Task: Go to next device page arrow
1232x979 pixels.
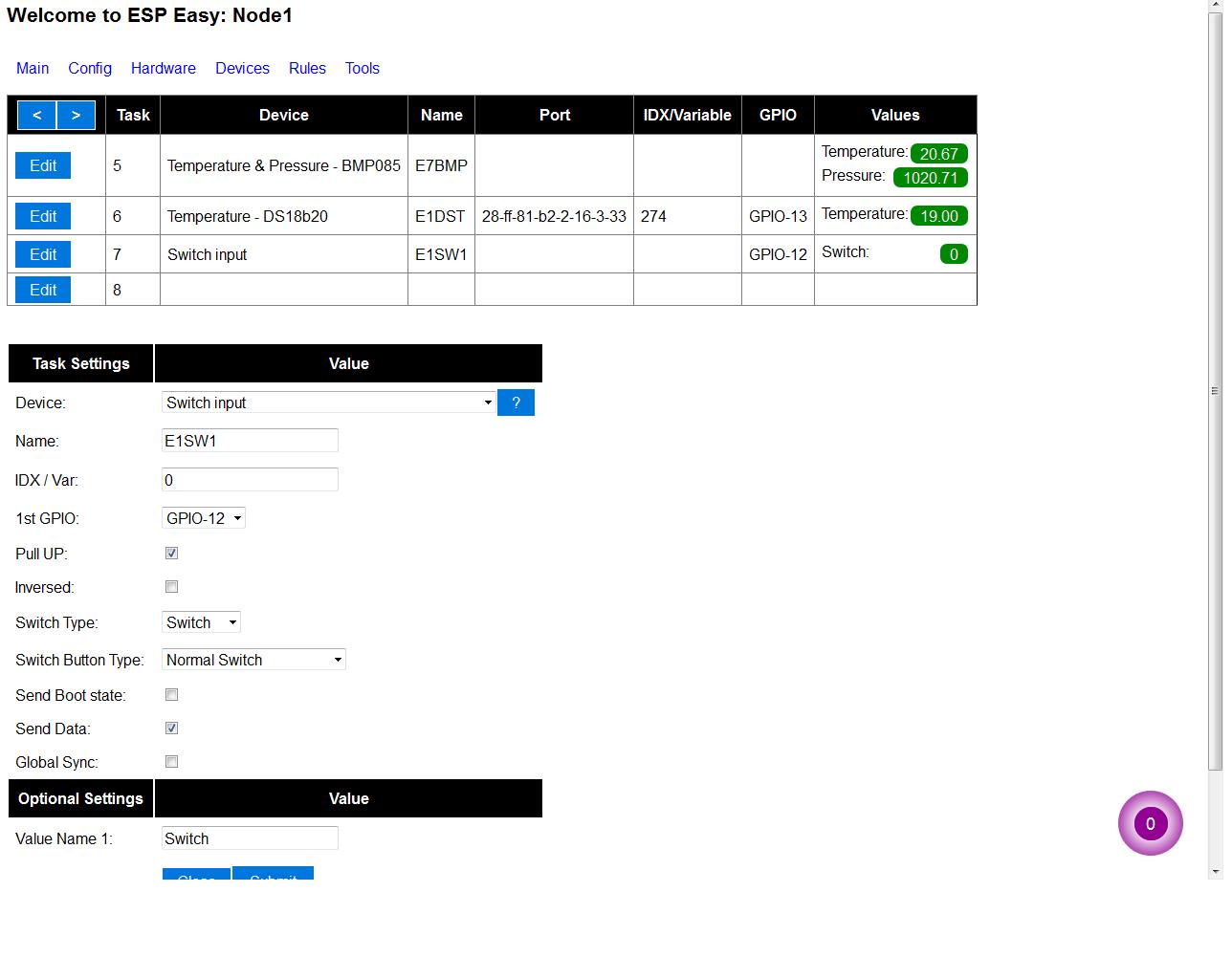Action: pyautogui.click(x=77, y=115)
